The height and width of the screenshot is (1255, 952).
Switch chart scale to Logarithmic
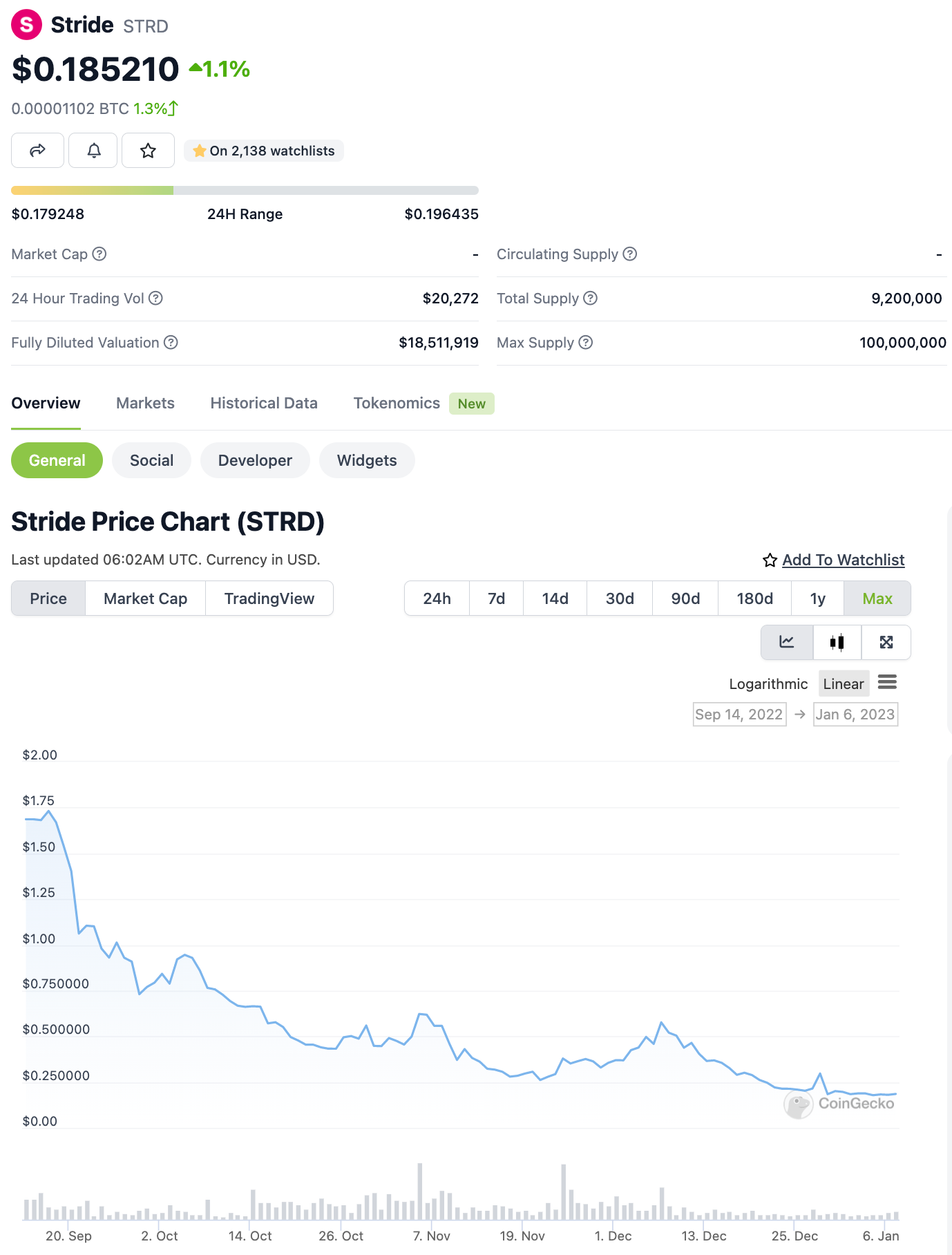point(768,683)
